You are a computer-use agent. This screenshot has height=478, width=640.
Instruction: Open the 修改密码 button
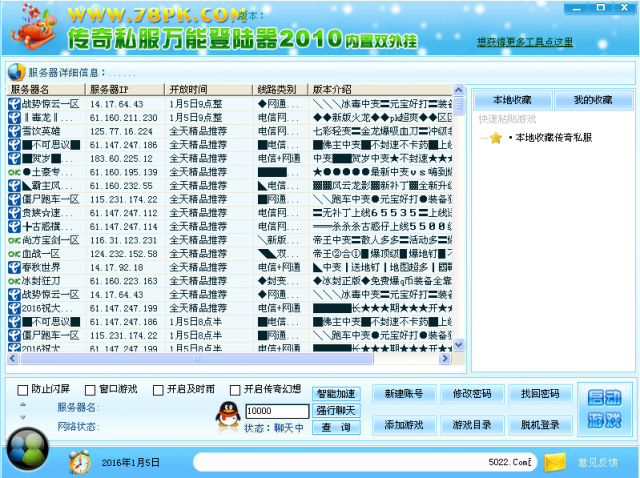[x=472, y=394]
